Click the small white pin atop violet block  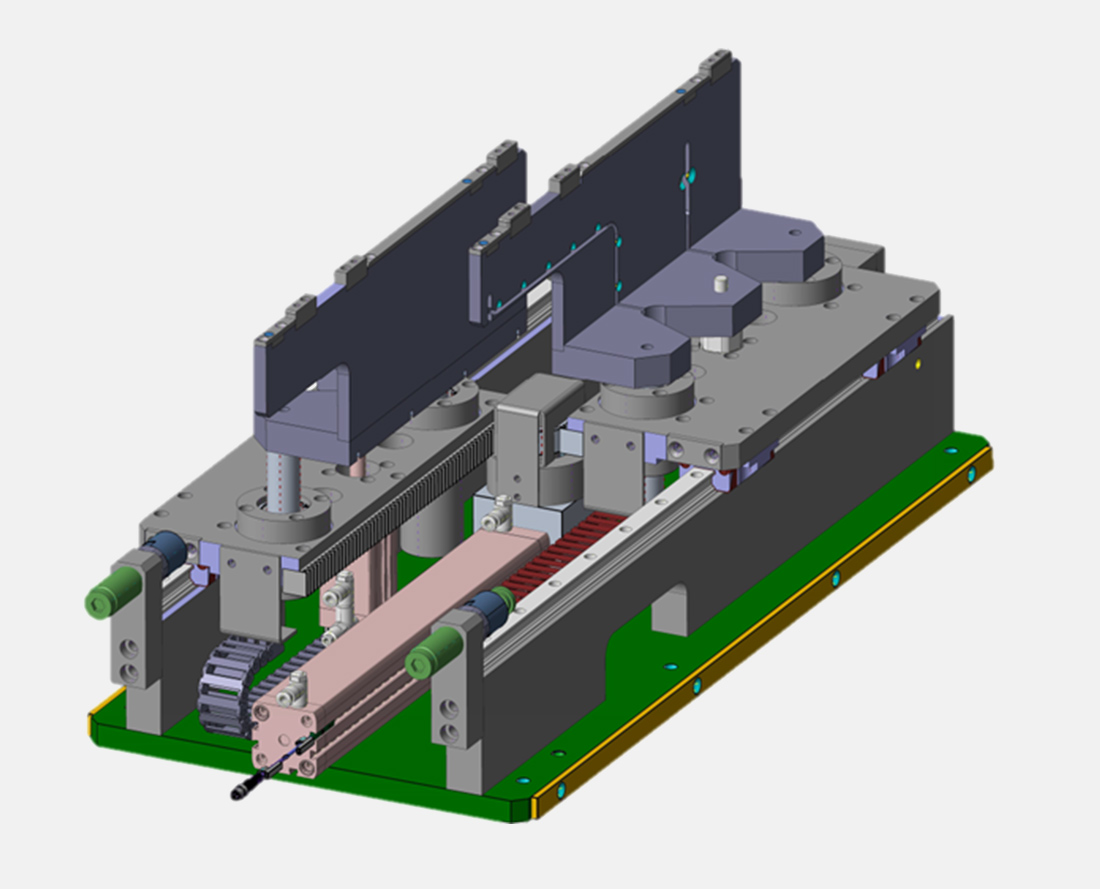722,283
